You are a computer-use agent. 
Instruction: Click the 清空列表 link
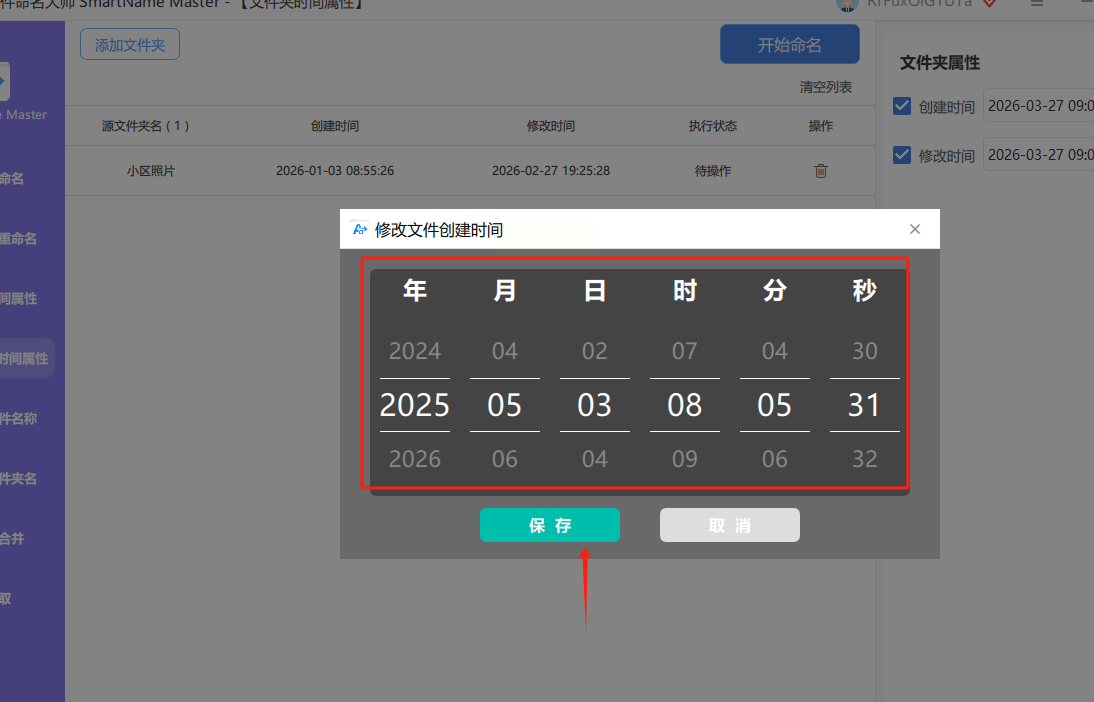point(825,87)
